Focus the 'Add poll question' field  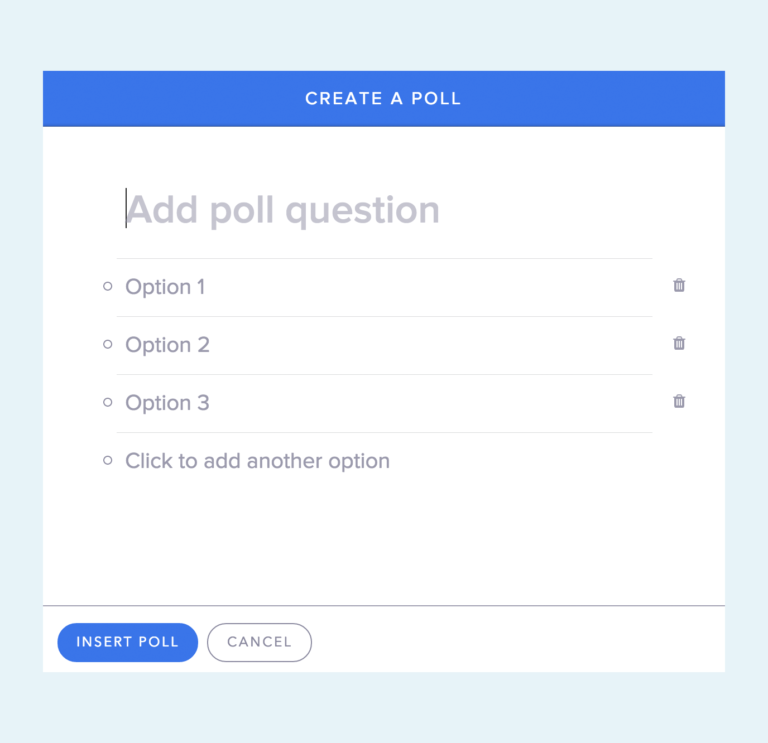coord(384,210)
